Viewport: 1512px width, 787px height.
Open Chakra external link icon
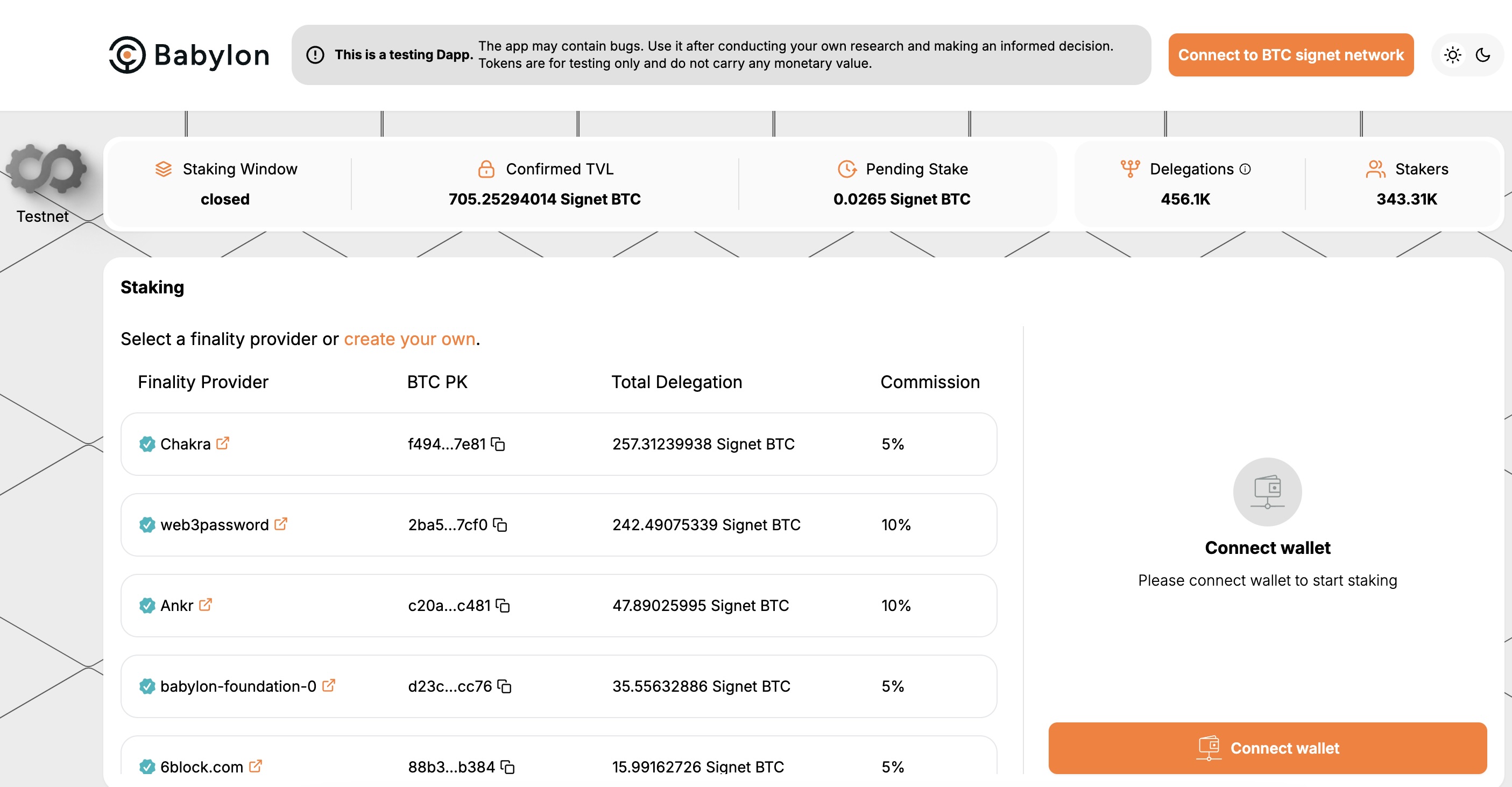[x=222, y=443]
